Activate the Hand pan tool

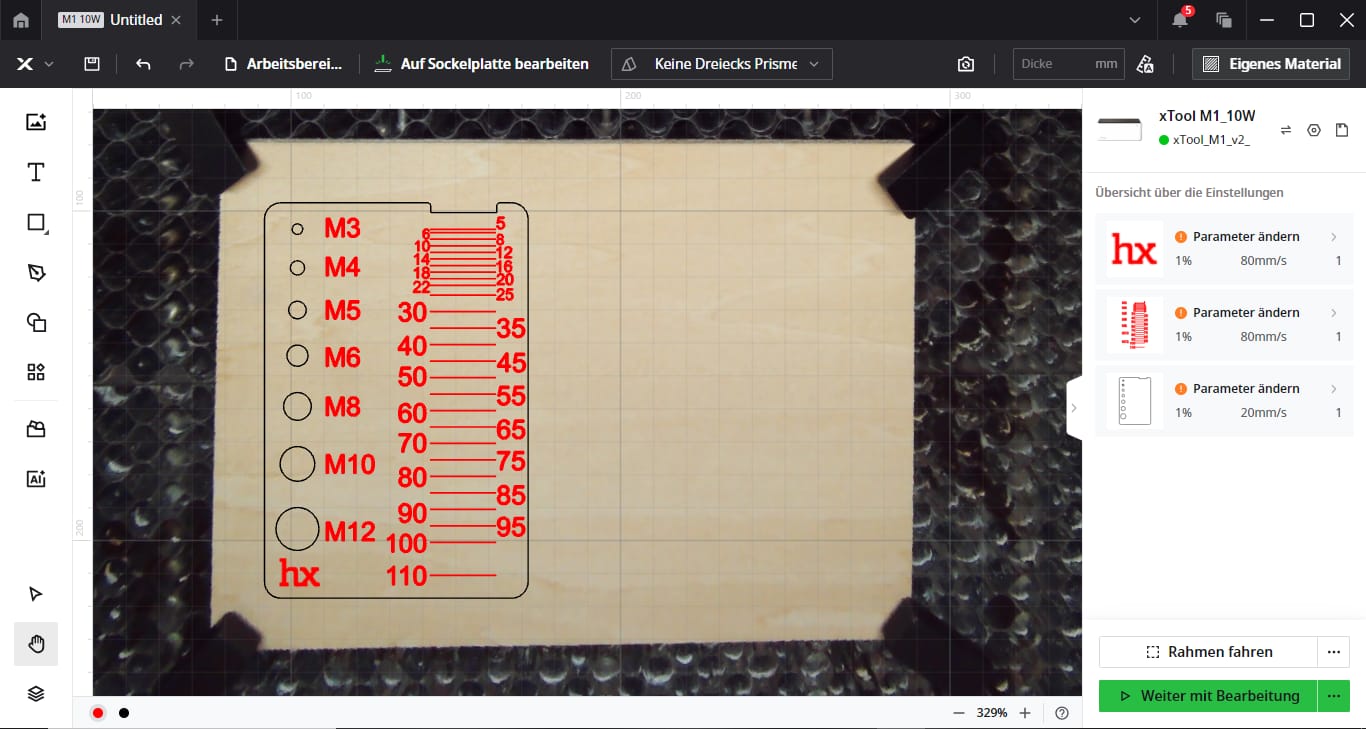[36, 644]
